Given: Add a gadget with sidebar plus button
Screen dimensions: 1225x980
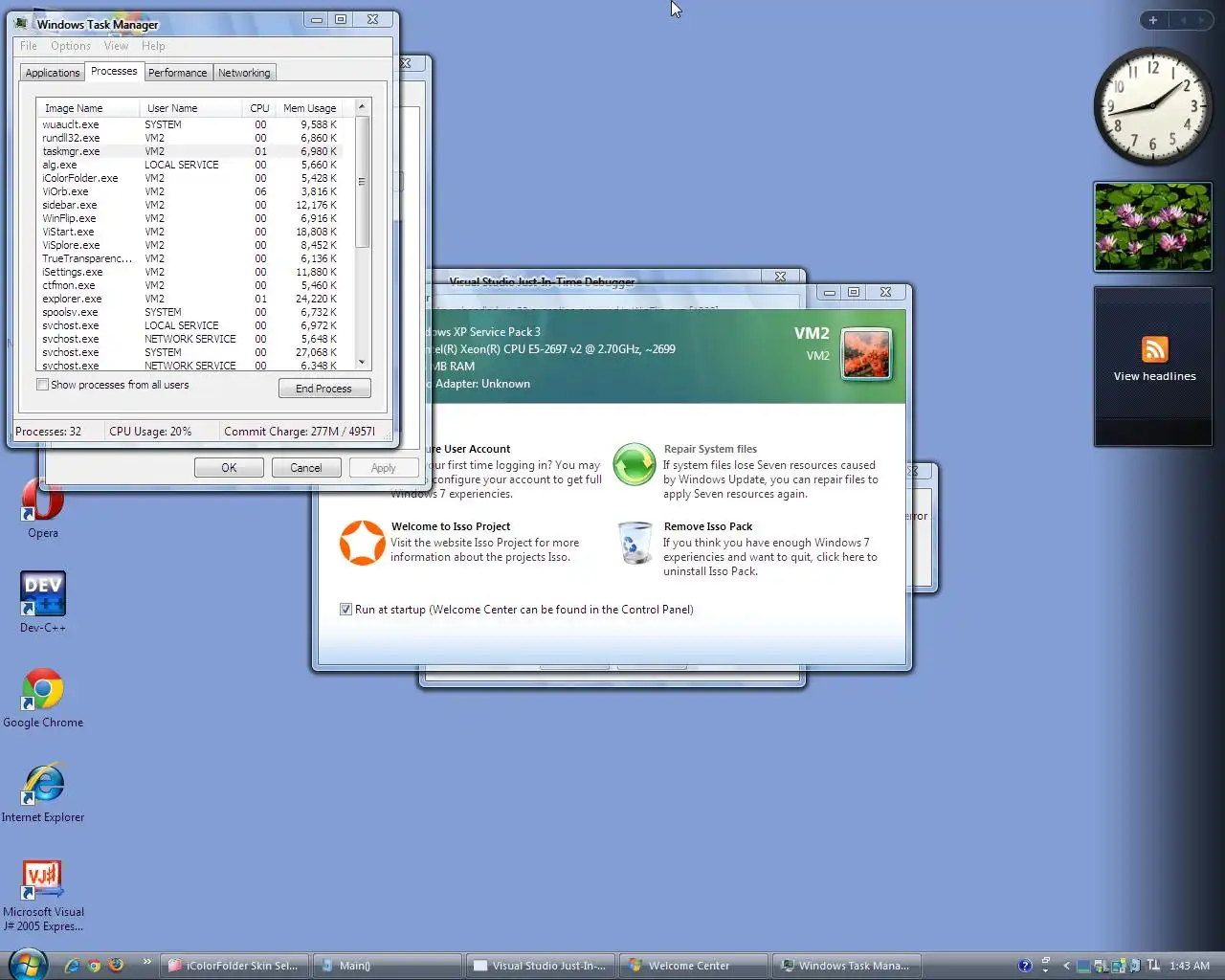Looking at the screenshot, I should [1153, 20].
